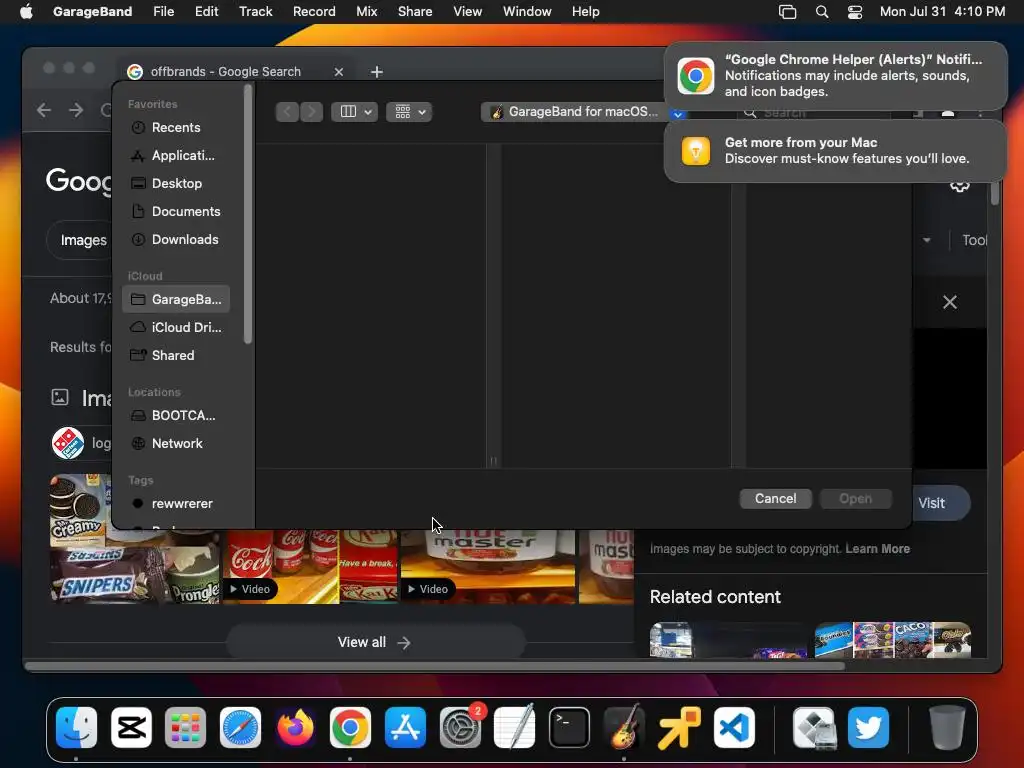
Task: Select the GarageBand iCloud folder in sidebar
Action: pyautogui.click(x=176, y=299)
